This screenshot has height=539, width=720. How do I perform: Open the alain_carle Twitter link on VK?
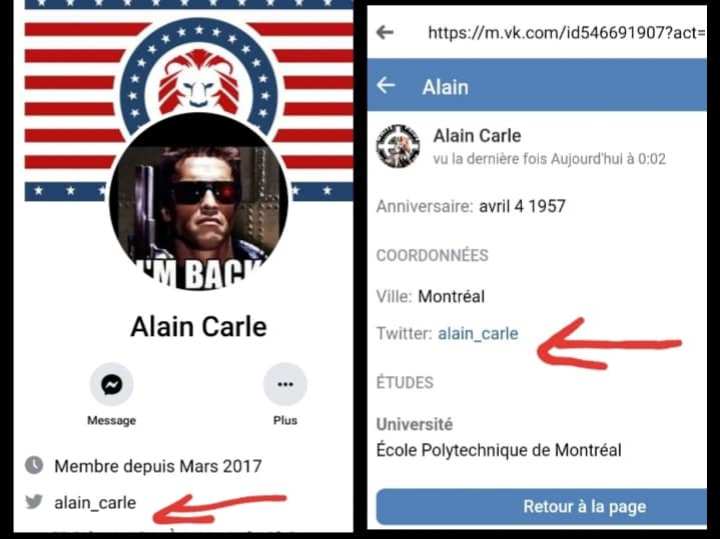pos(478,333)
